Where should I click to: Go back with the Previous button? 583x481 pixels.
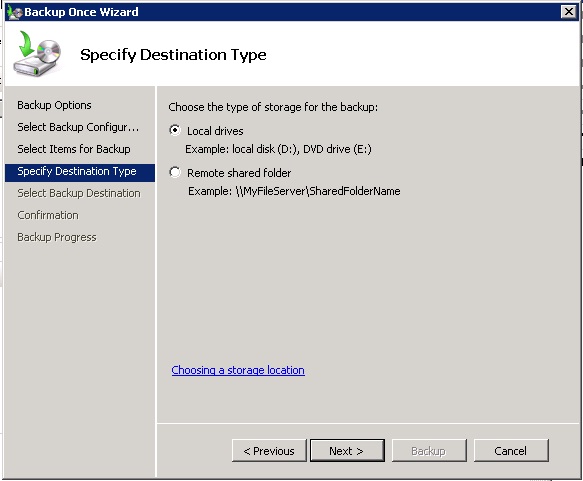click(269, 451)
